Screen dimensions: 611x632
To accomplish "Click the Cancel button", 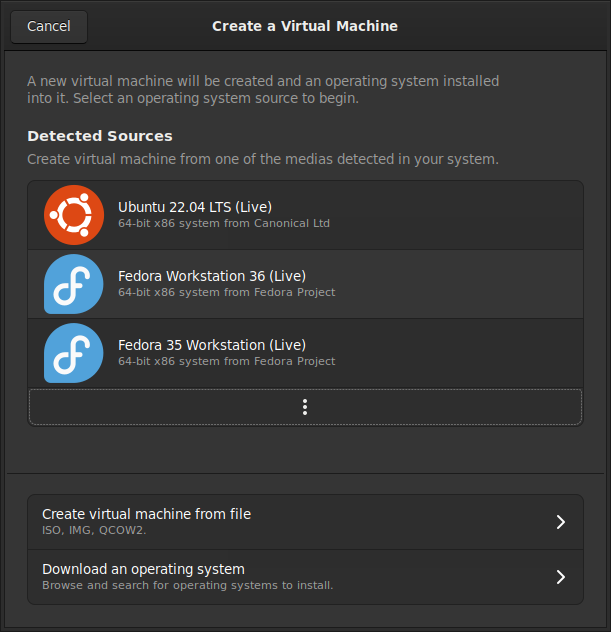I will pyautogui.click(x=49, y=27).
